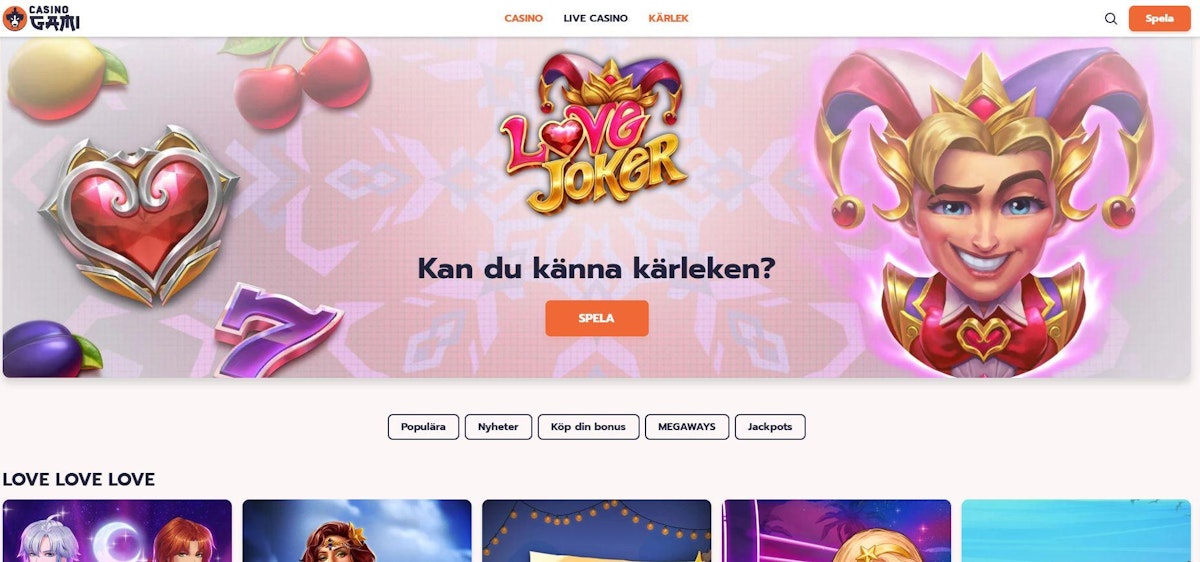Open the KÄRLEK menu item
This screenshot has width=1200, height=562.
[668, 18]
